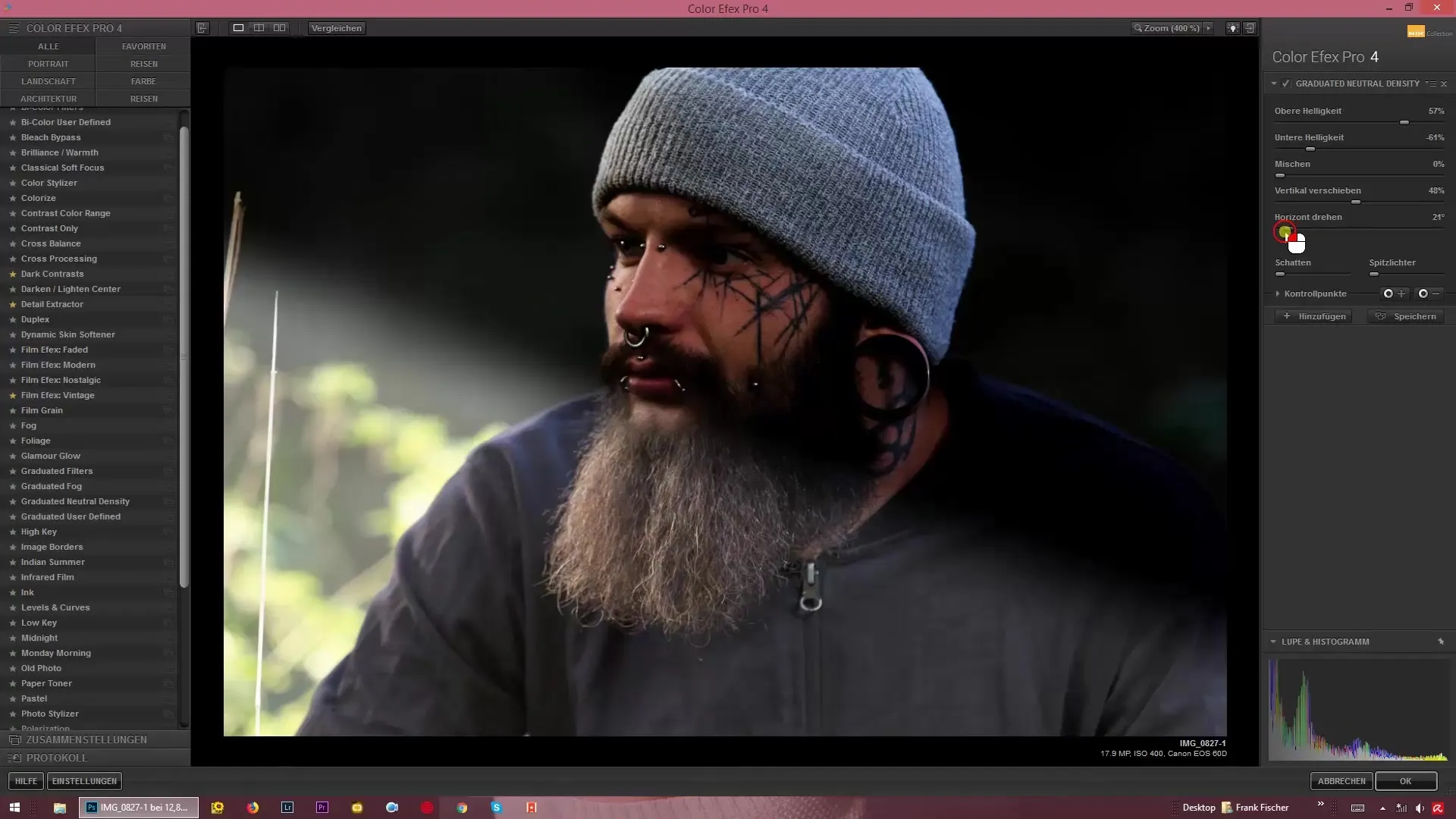Viewport: 1456px width, 819px height.
Task: Select the LANDSCHAFT category tab
Action: click(48, 81)
